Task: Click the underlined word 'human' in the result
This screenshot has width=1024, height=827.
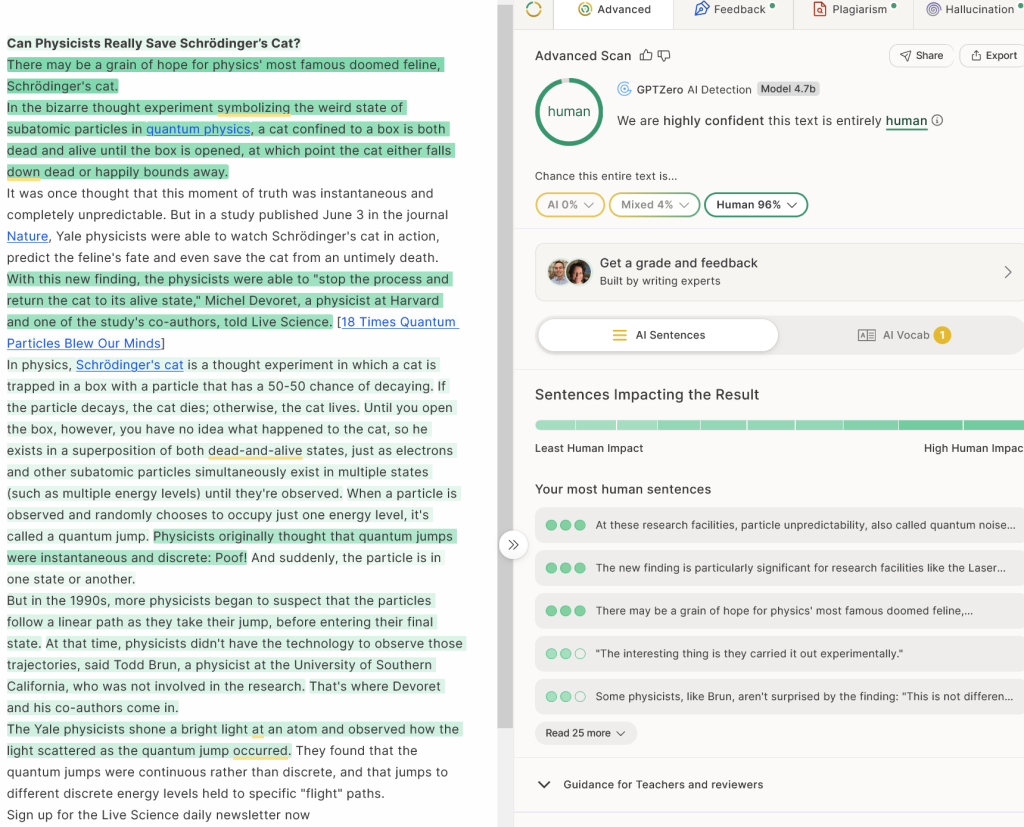Action: click(906, 121)
